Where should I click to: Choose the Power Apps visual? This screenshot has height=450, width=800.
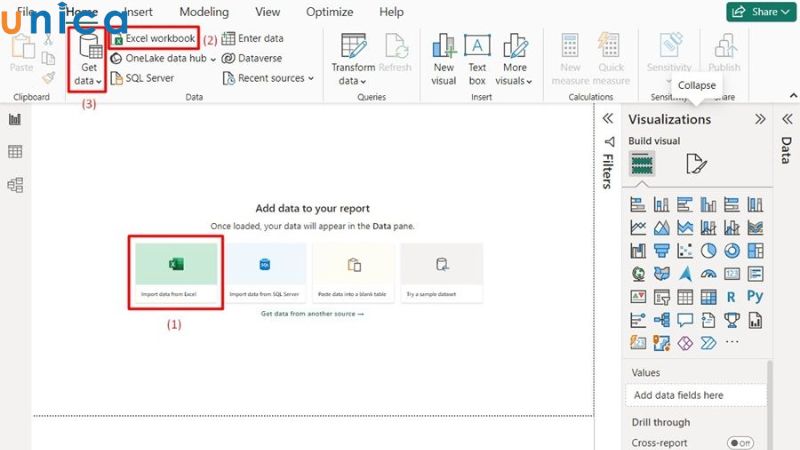(x=685, y=343)
